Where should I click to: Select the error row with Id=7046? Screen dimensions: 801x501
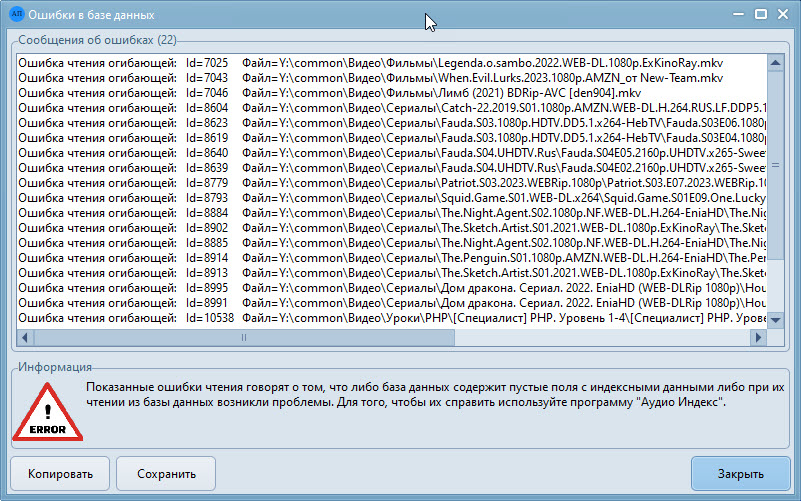click(392, 93)
